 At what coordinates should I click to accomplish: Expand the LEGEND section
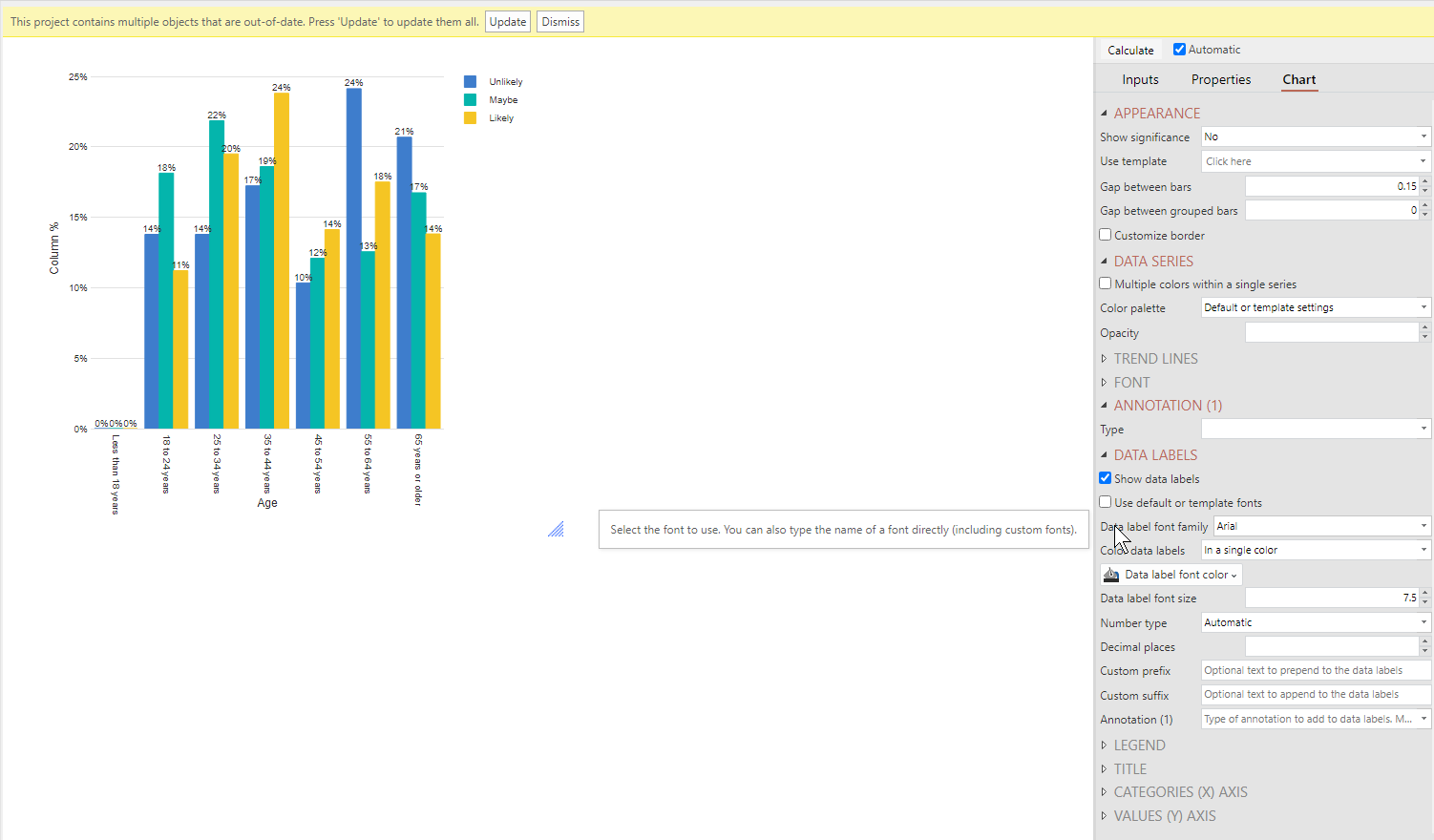[1139, 745]
